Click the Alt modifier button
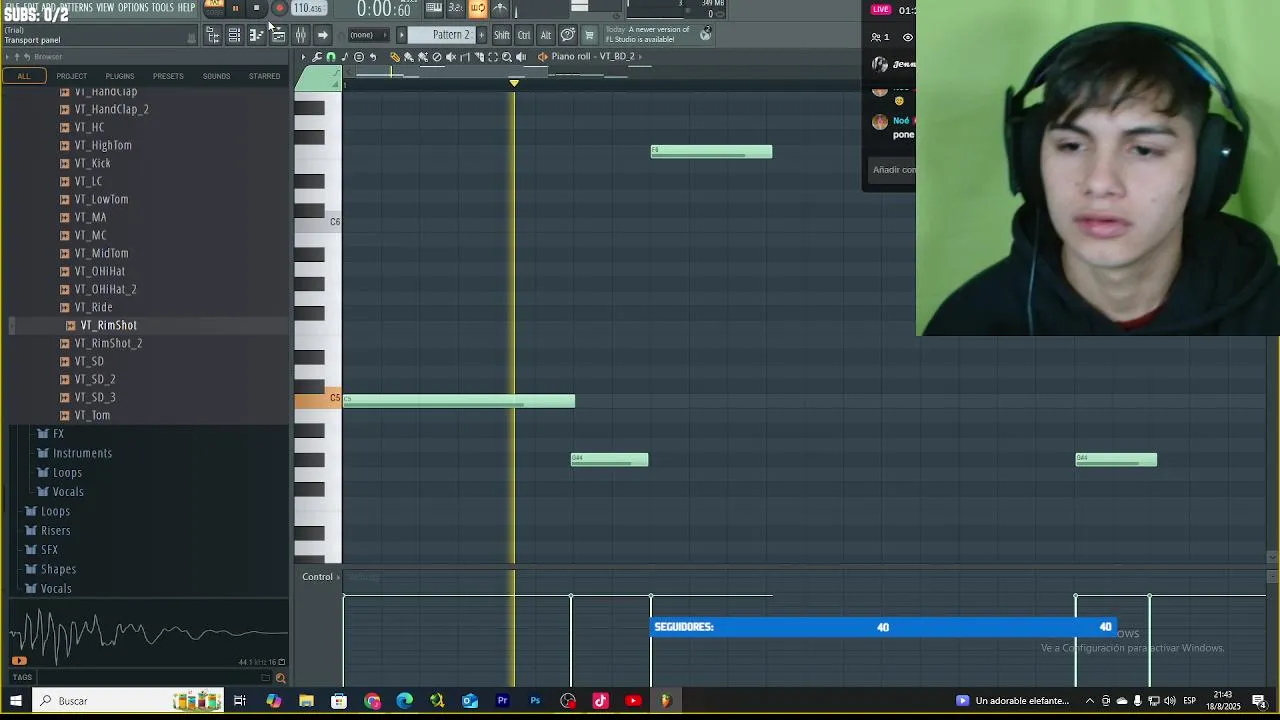 click(x=545, y=35)
